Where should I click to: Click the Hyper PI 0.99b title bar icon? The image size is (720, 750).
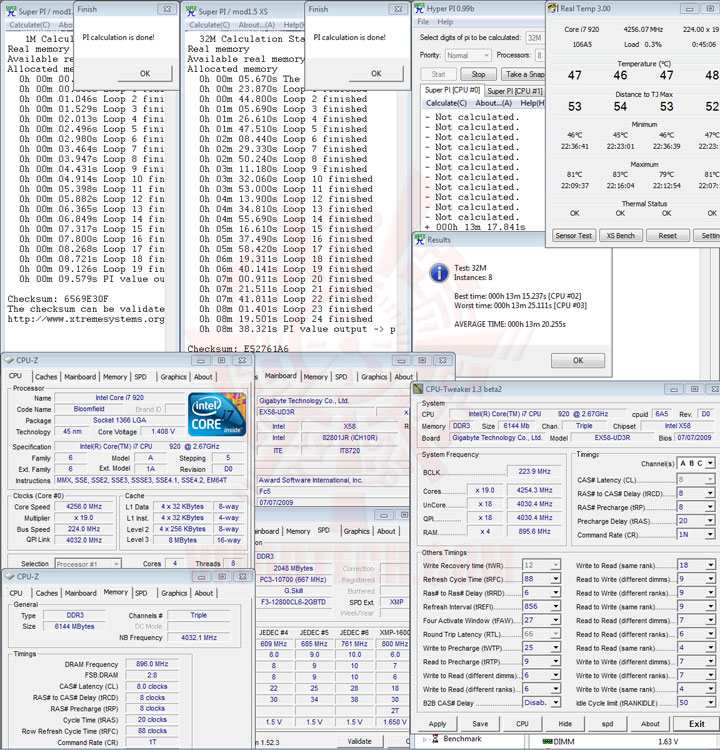[x=419, y=9]
